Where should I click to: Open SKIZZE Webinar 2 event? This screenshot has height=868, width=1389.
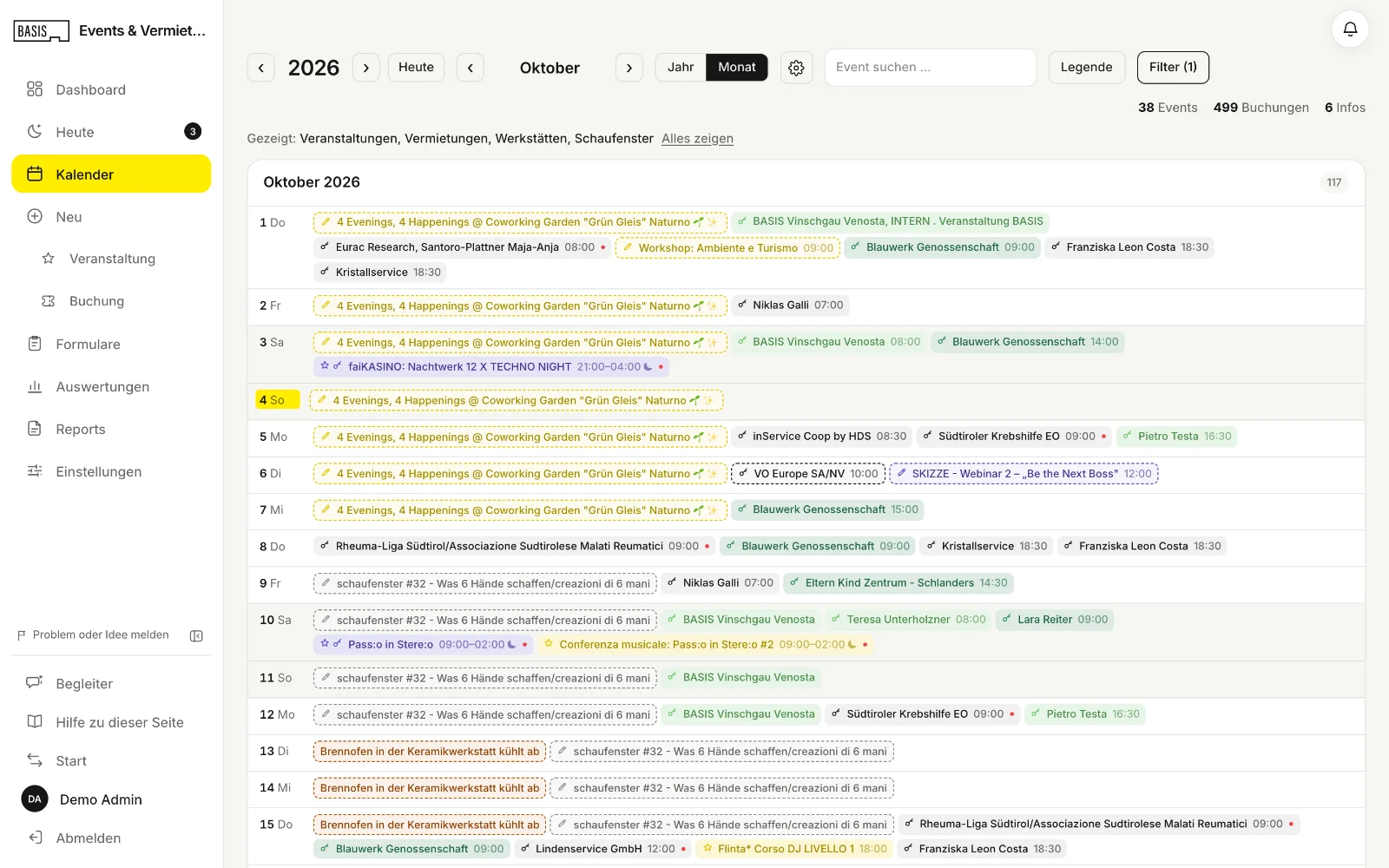click(1024, 474)
